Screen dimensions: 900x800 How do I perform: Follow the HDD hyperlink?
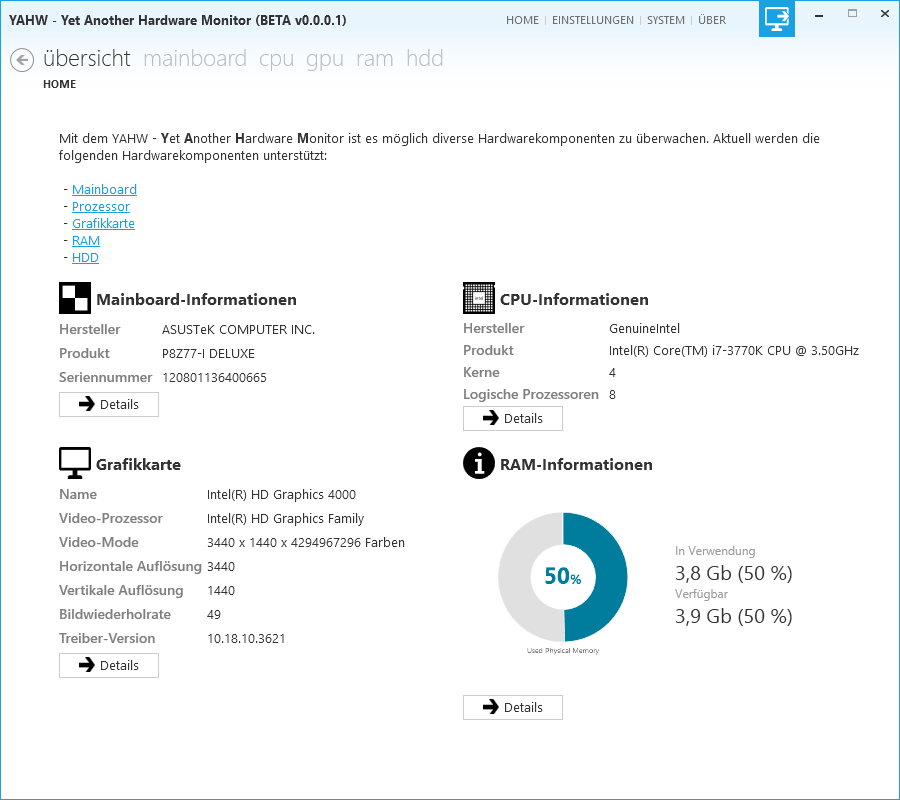(x=86, y=258)
